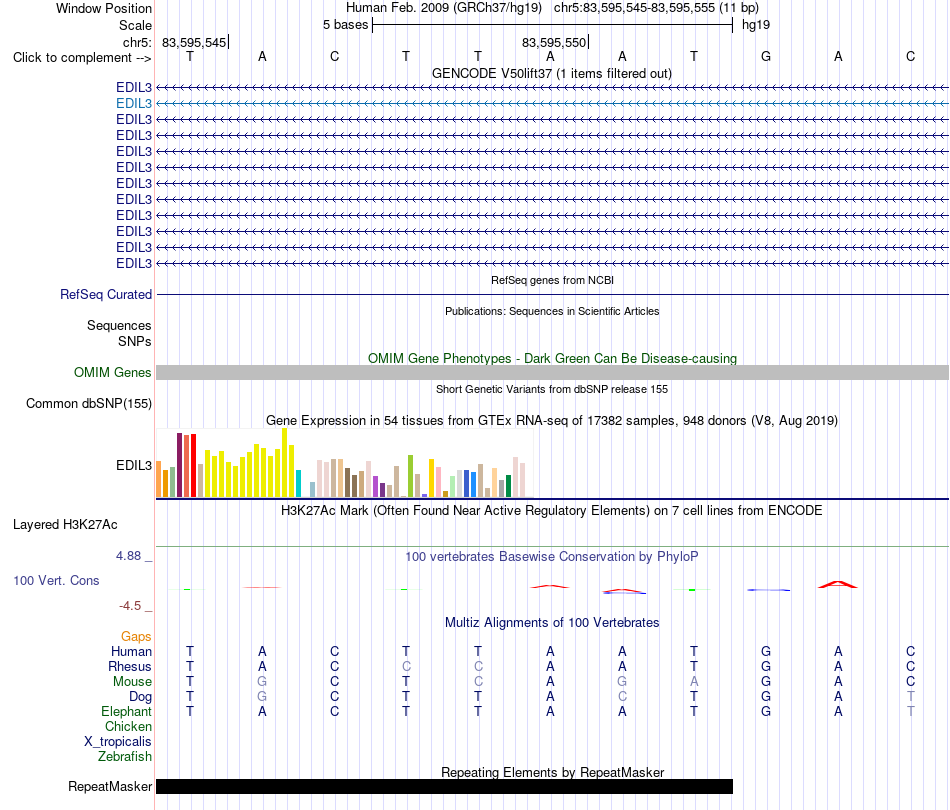Viewport: 950px width, 810px height.
Task: Click the Chicken alignment row label
Action: click(128, 726)
